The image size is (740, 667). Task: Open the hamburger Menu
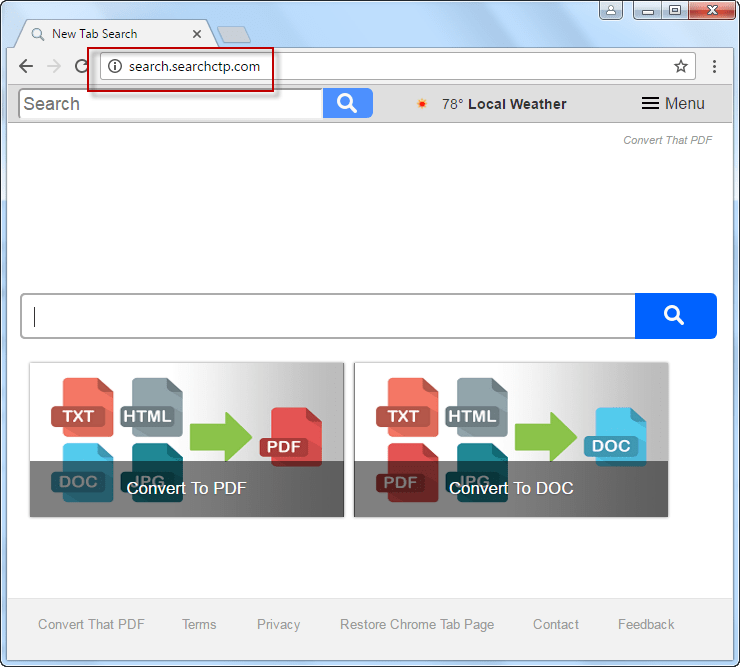tap(673, 103)
